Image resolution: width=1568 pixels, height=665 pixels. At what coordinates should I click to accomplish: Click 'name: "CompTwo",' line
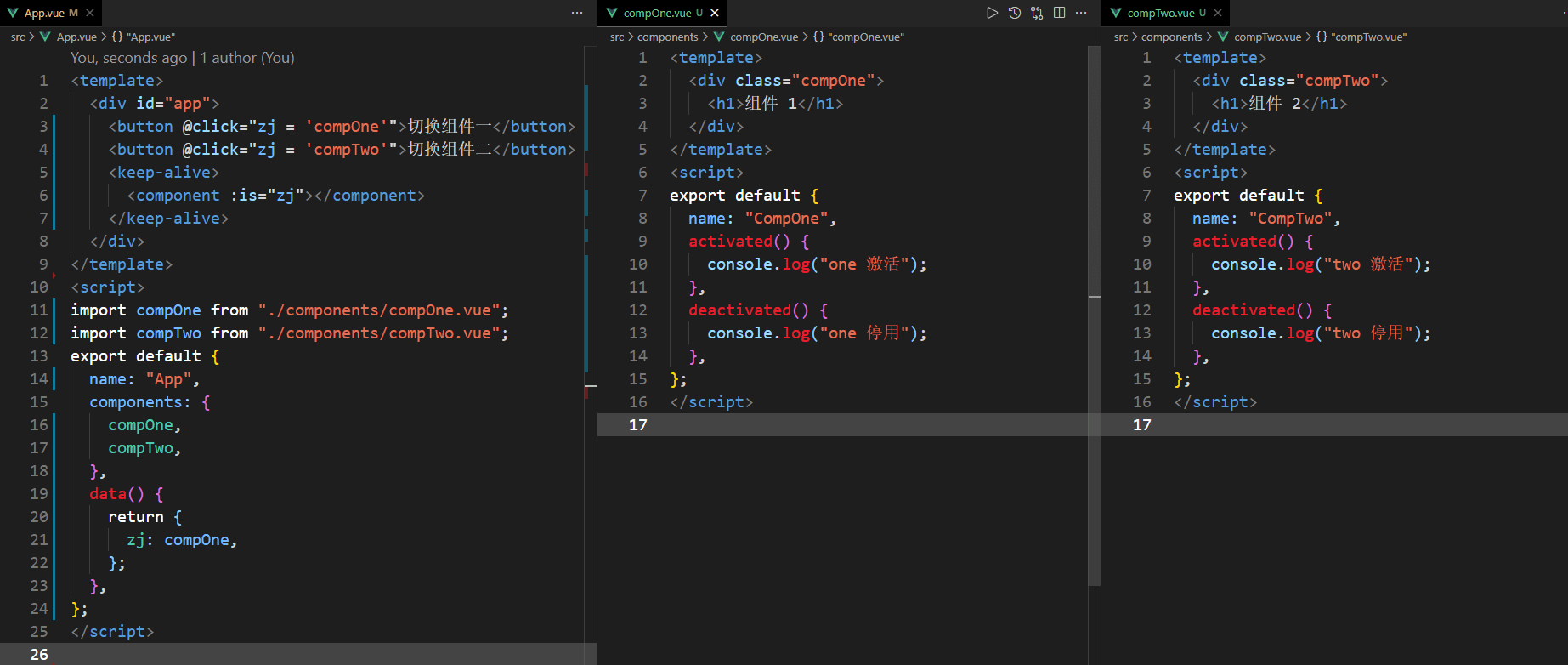[1266, 219]
